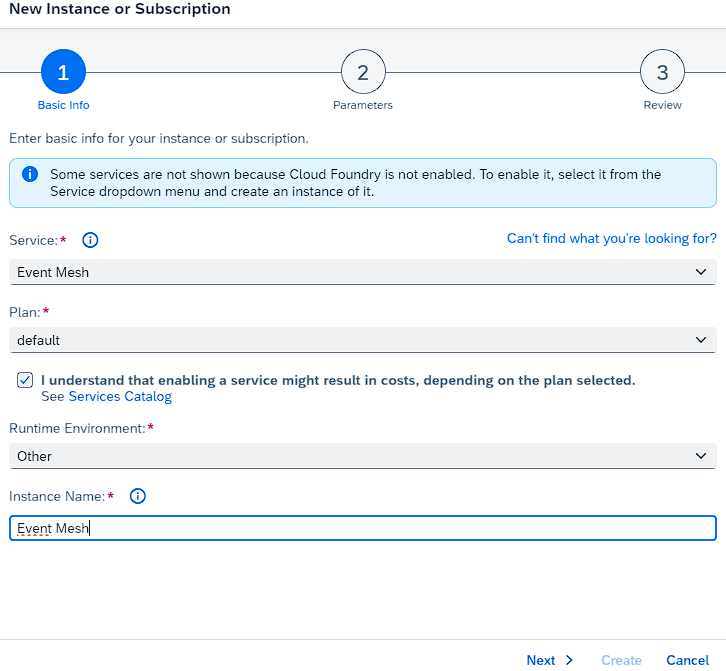The image size is (726, 671).
Task: Open the Service dropdown showing Event Mesh
Action: point(362,272)
